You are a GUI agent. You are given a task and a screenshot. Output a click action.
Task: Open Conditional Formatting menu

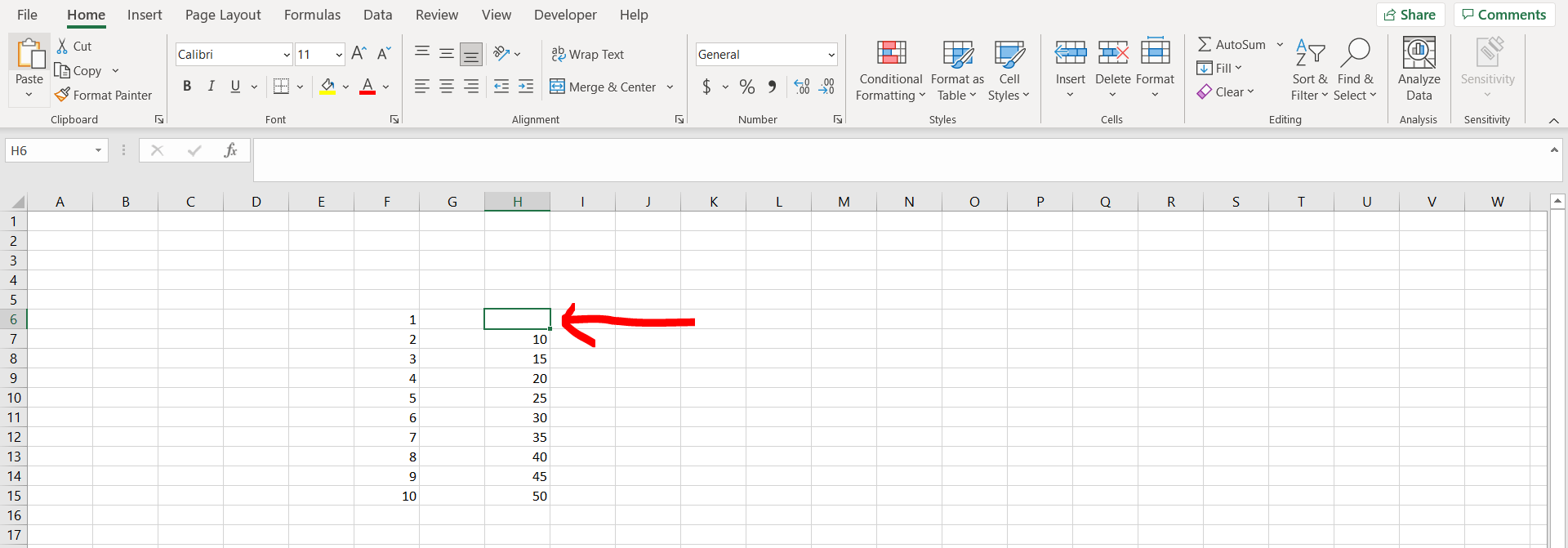(x=891, y=70)
